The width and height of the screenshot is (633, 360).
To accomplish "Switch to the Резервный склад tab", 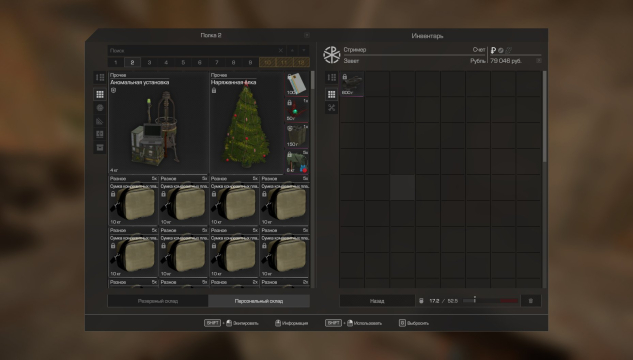I will (x=158, y=301).
